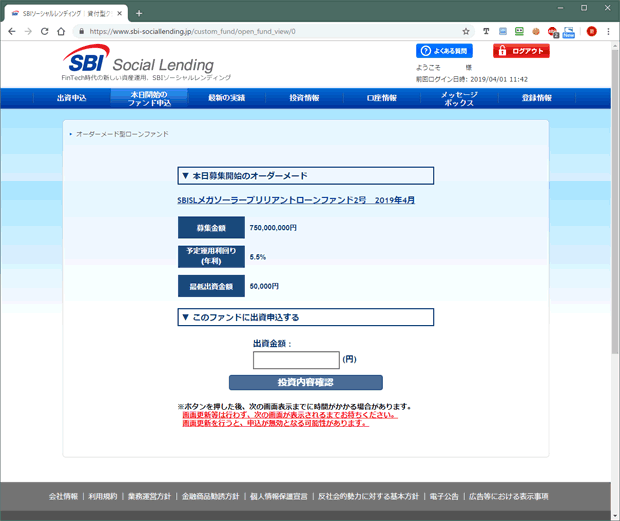Click the blue 'New' extension icon
This screenshot has width=620, height=521.
click(569, 32)
